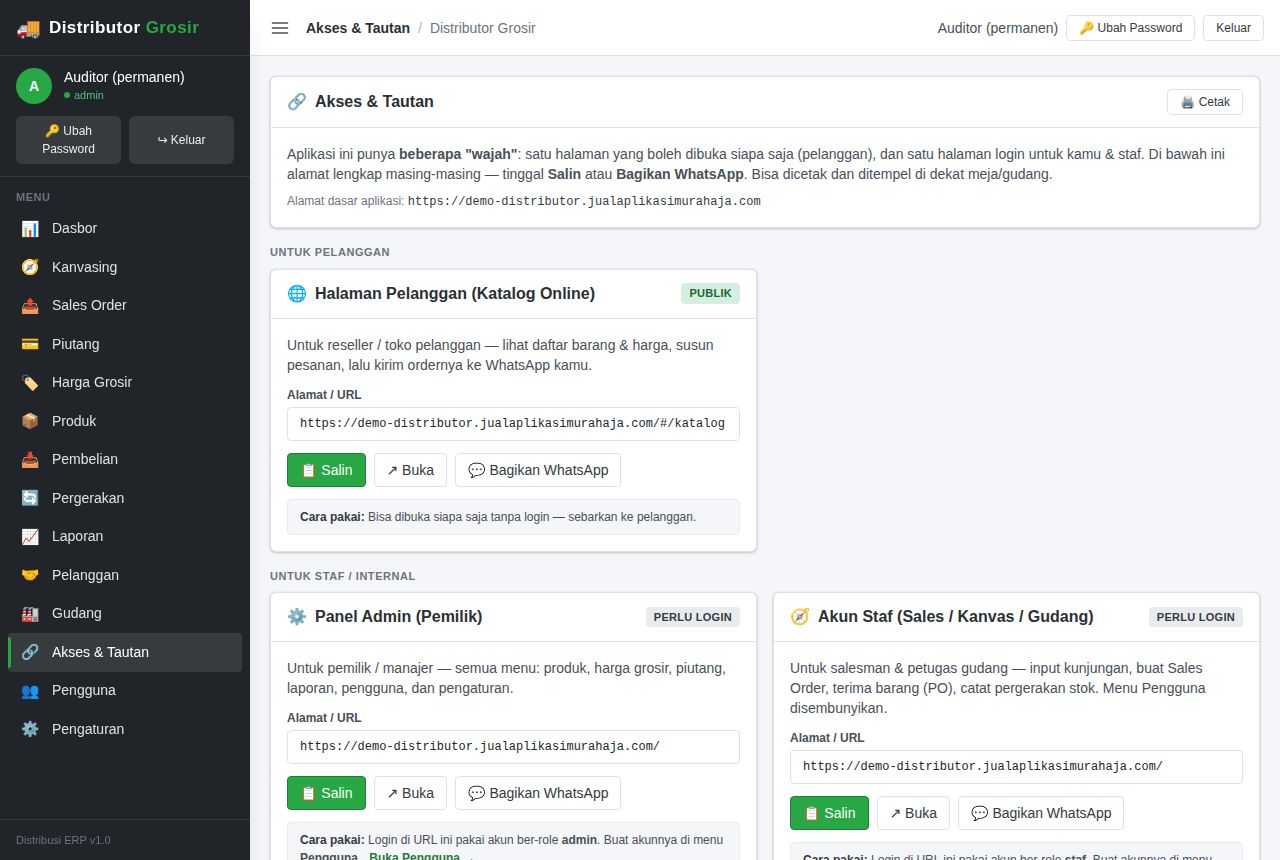Click the Pelanggan handshake icon
Viewport: 1280px width, 860px height.
click(x=30, y=575)
